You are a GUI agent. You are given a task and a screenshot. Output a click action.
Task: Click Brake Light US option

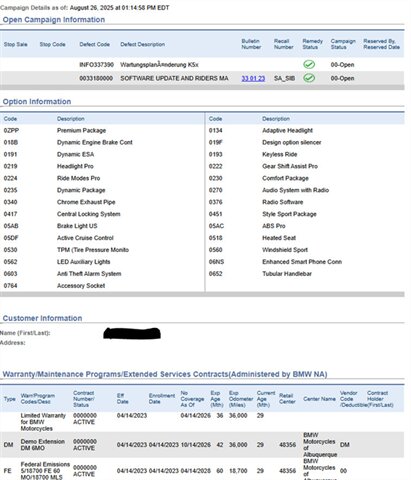coord(77,226)
